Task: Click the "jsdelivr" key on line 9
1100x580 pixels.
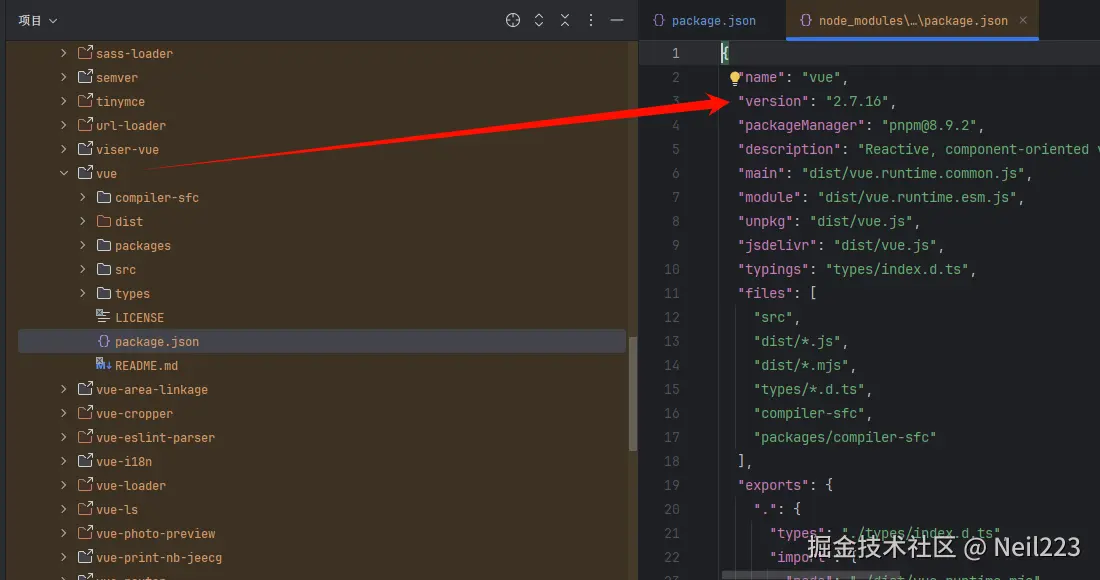Action: click(777, 245)
